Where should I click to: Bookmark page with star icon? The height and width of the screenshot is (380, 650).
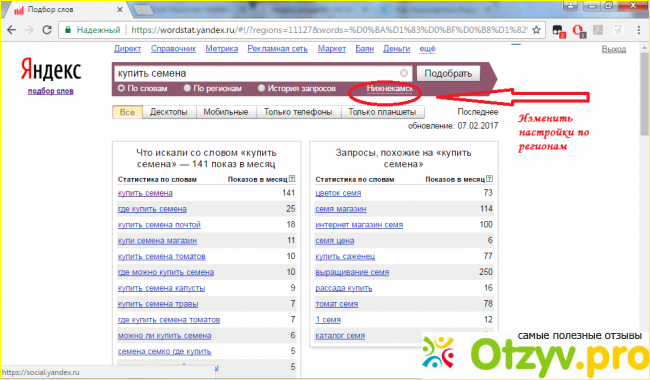536,30
